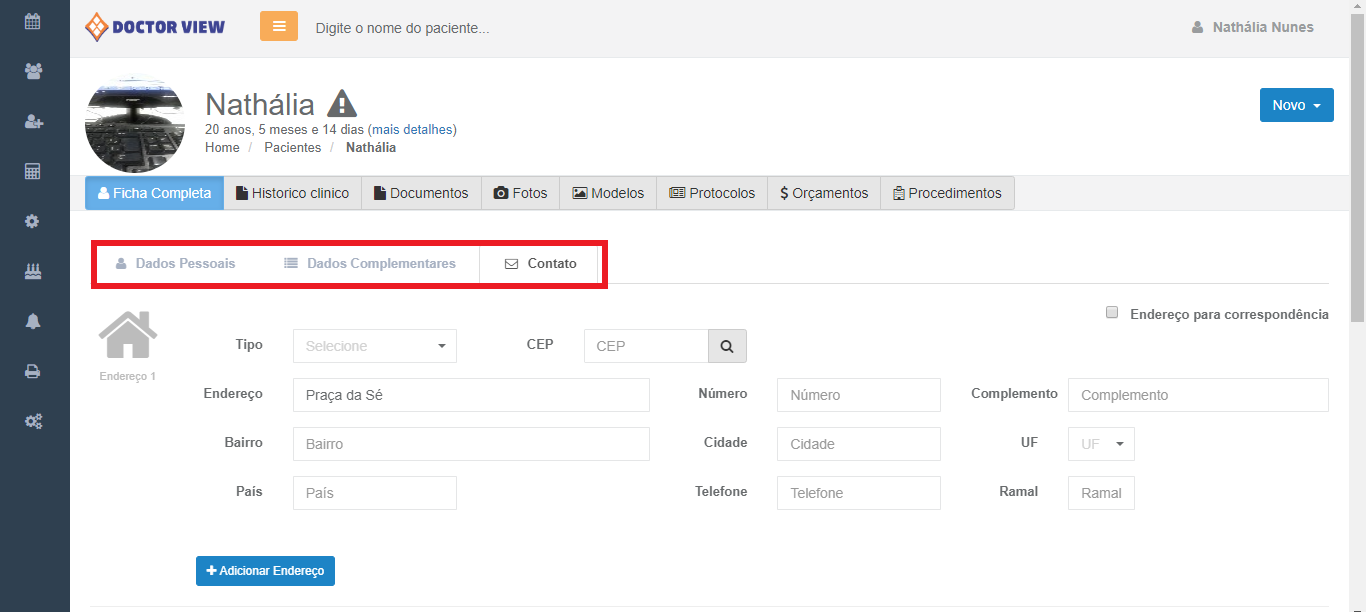Open the patients group icon in sidebar
This screenshot has width=1366, height=612.
pos(33,71)
